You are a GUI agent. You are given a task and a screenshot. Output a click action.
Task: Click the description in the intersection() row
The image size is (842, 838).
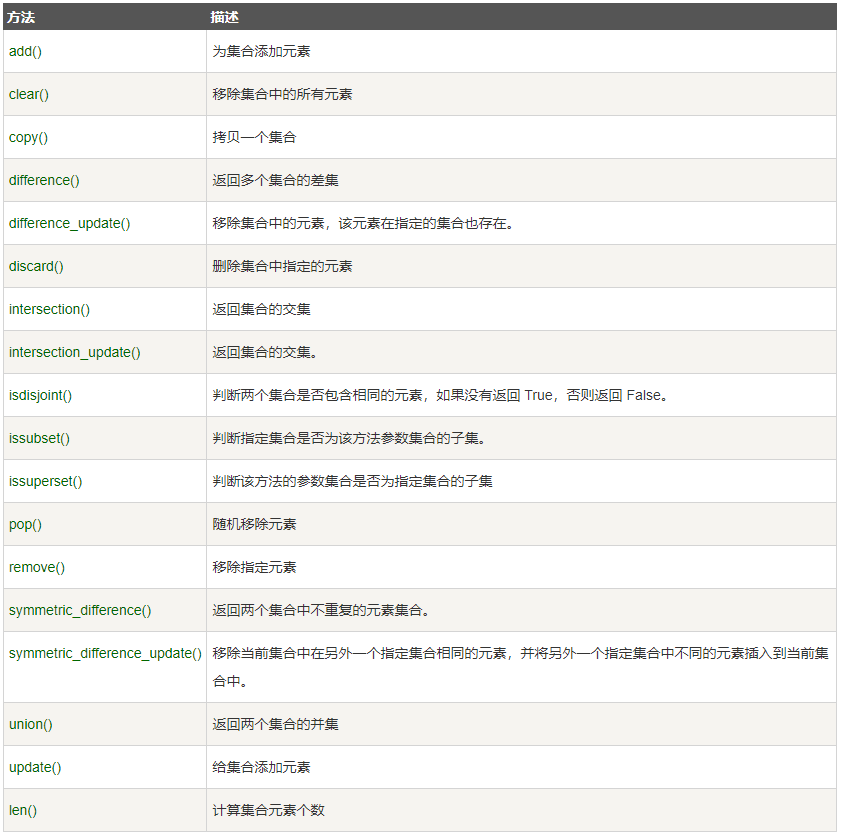click(x=261, y=309)
